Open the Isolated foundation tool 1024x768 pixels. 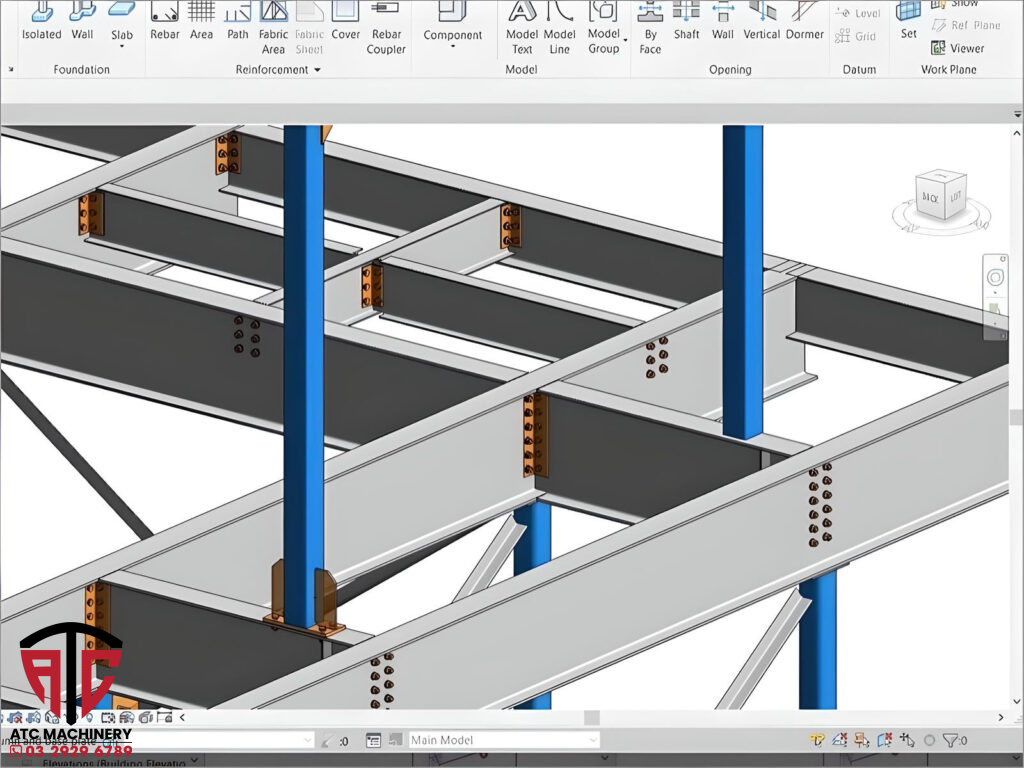[x=42, y=22]
